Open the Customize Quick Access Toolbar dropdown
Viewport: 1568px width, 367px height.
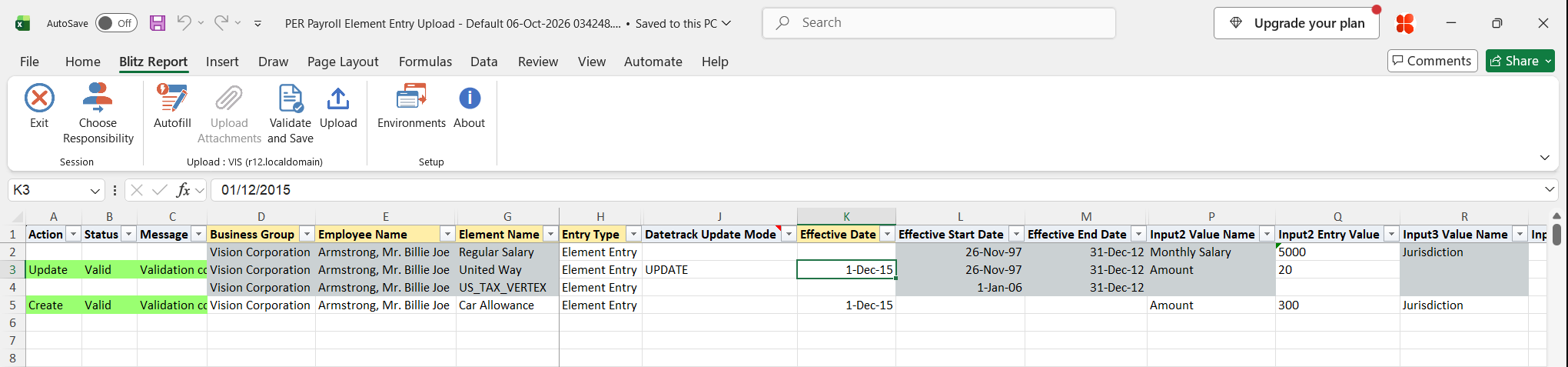257,24
